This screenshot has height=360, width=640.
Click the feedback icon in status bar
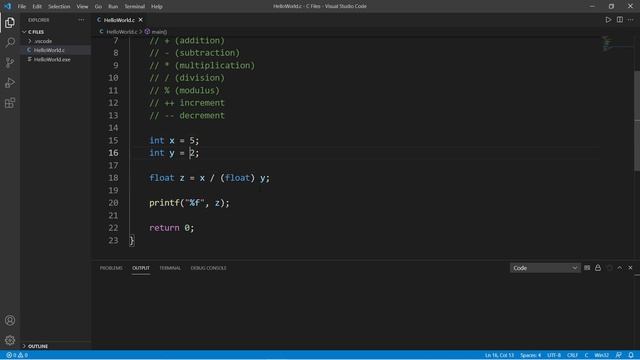click(x=619, y=355)
